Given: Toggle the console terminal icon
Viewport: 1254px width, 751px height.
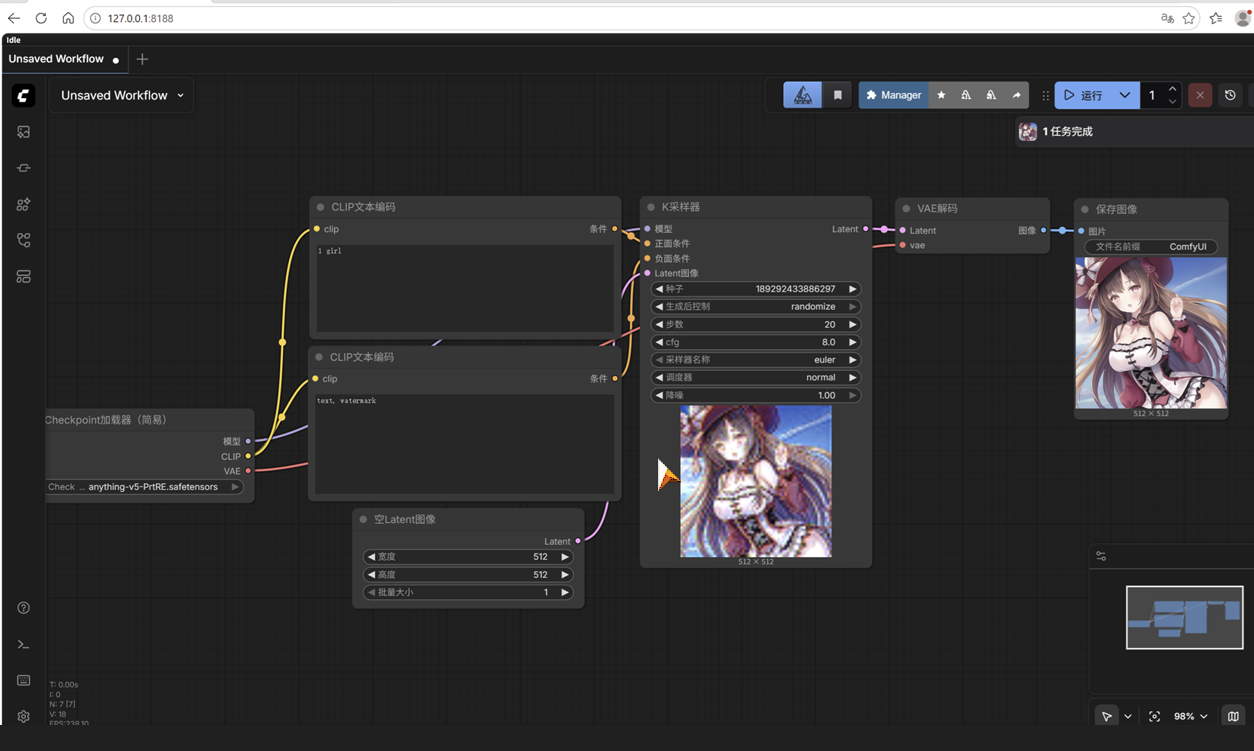Looking at the screenshot, I should [23, 644].
